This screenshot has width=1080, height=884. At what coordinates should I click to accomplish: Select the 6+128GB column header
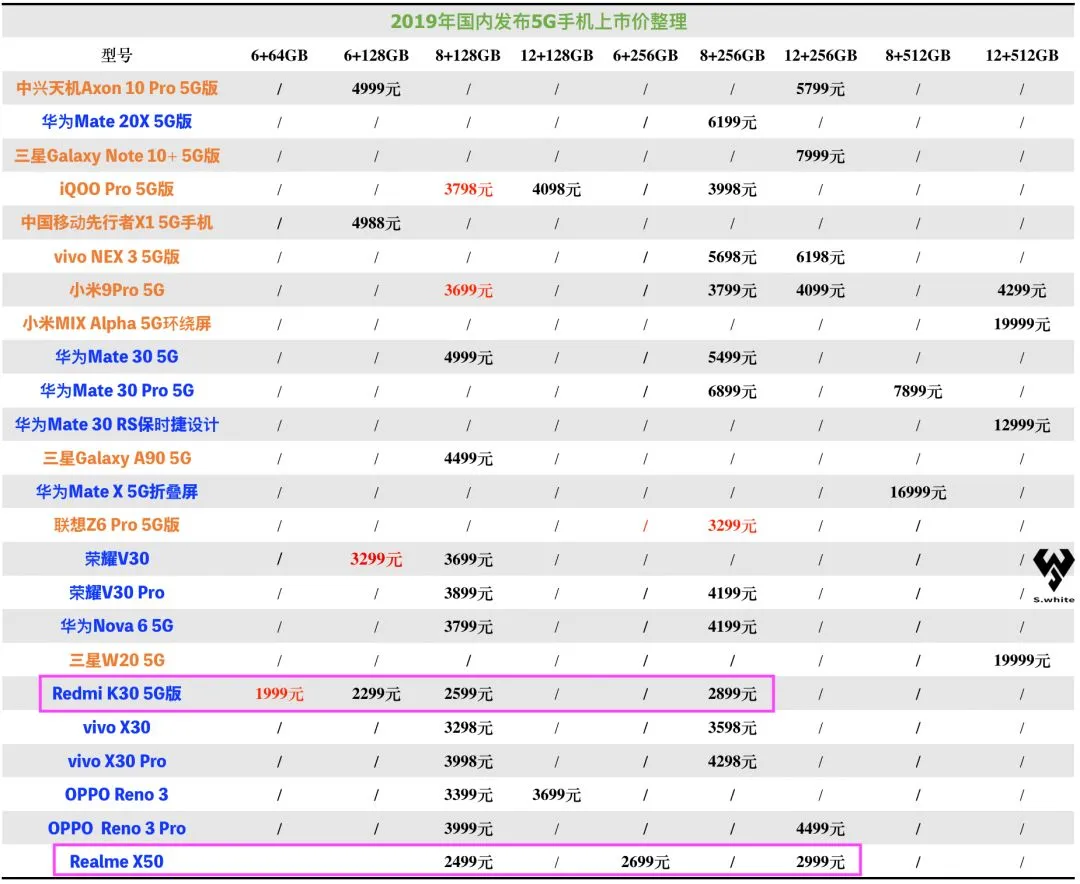(376, 55)
